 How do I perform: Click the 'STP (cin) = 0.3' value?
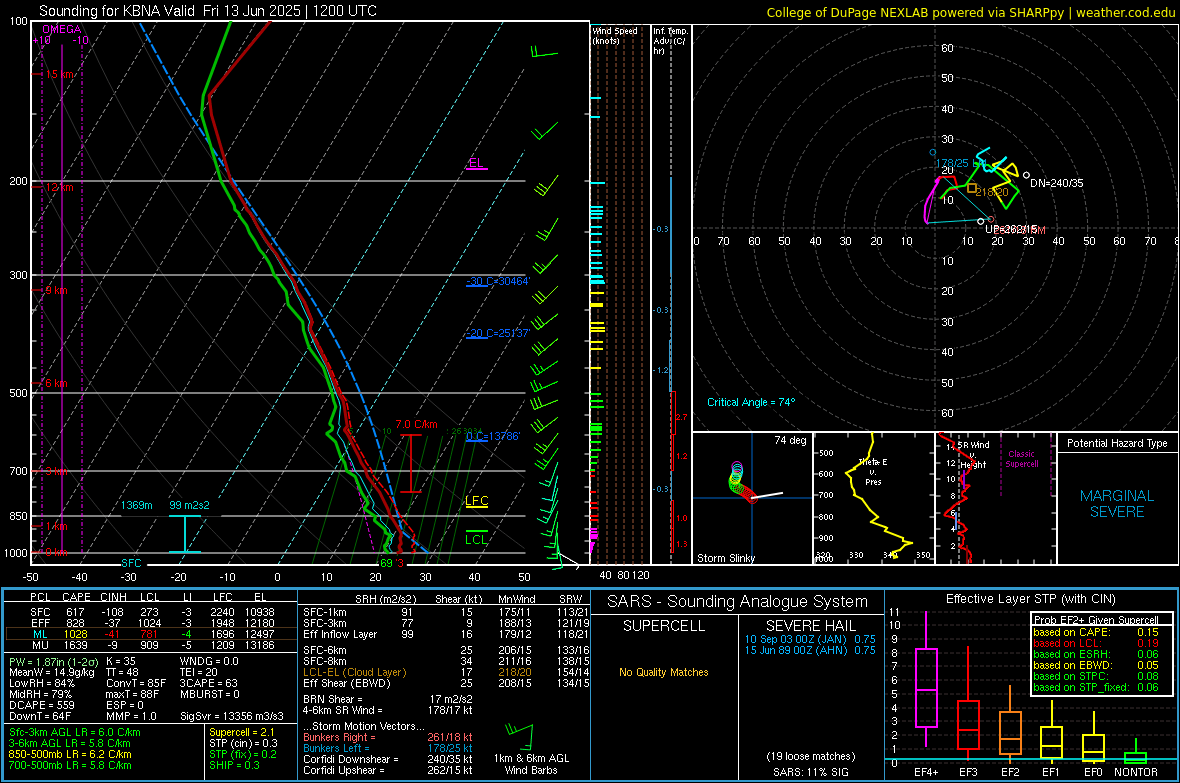click(243, 743)
